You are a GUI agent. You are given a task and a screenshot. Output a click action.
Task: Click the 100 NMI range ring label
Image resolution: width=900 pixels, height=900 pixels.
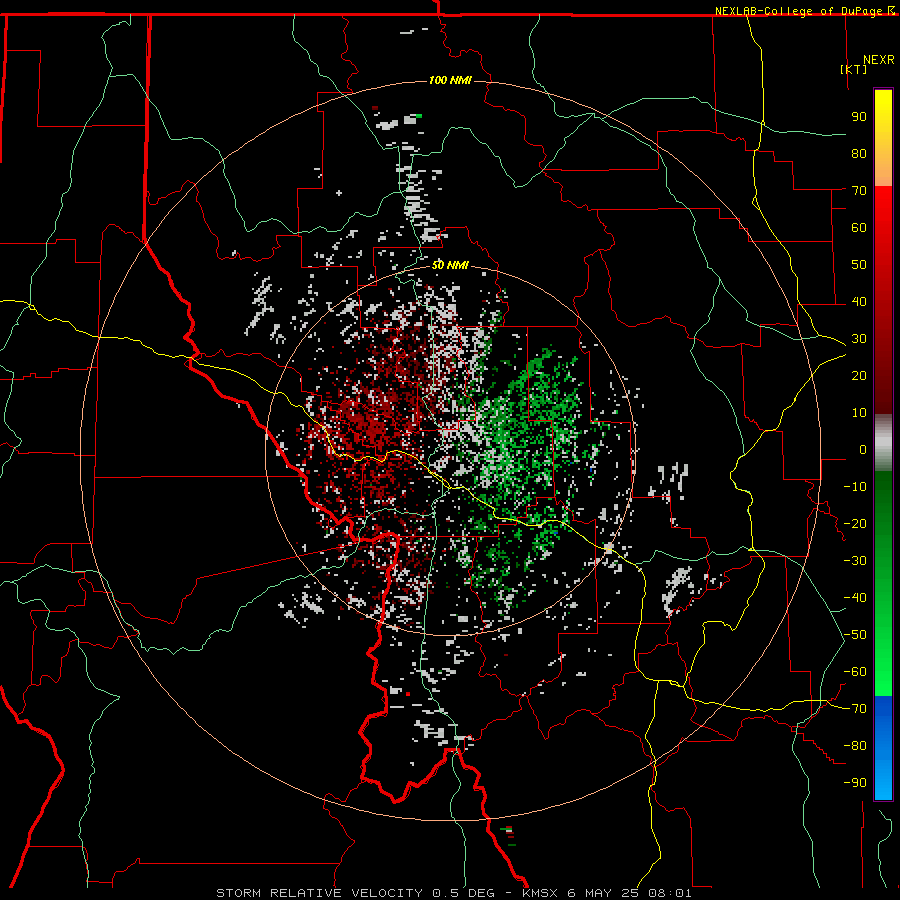coord(450,80)
